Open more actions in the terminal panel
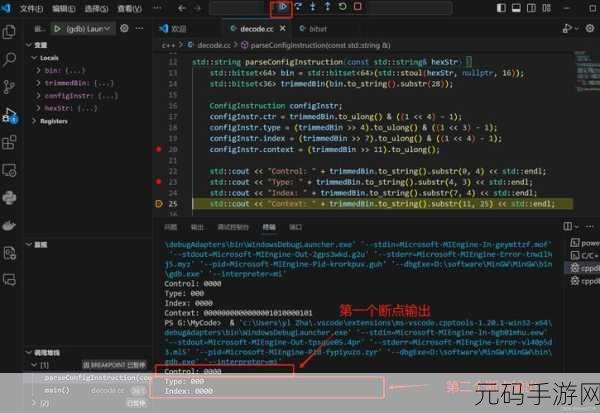This screenshot has width=600, height=413. (589, 226)
